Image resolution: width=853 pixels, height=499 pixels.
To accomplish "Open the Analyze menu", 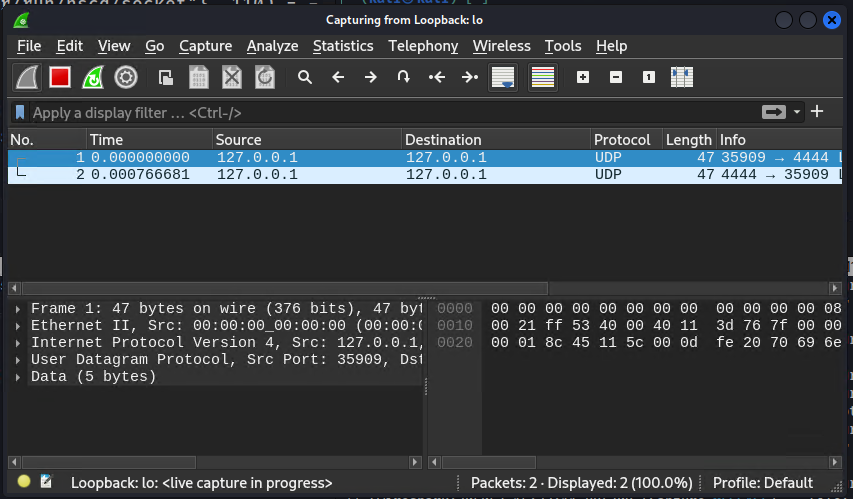I will click(272, 46).
